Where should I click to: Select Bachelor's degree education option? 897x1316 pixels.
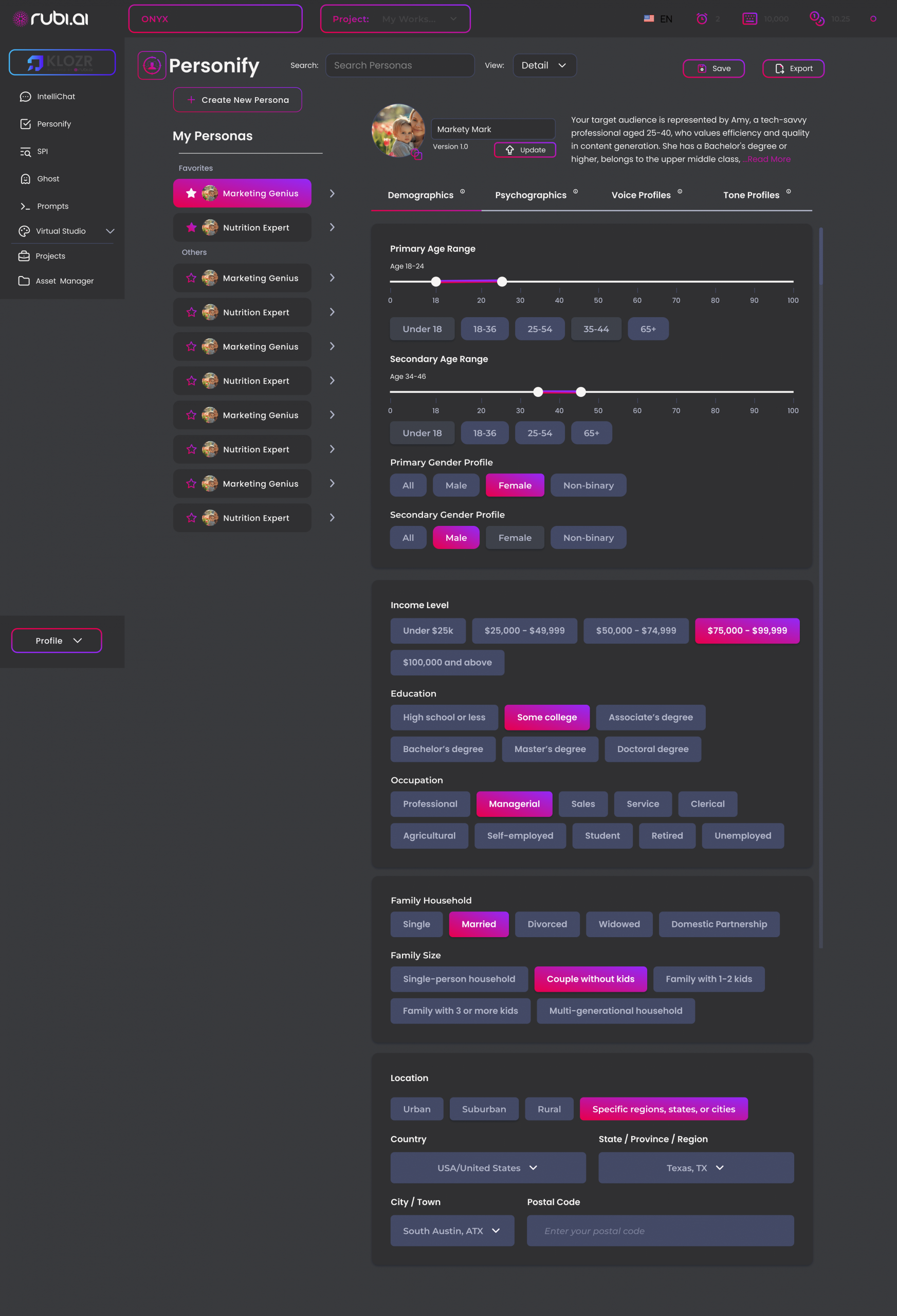(442, 749)
